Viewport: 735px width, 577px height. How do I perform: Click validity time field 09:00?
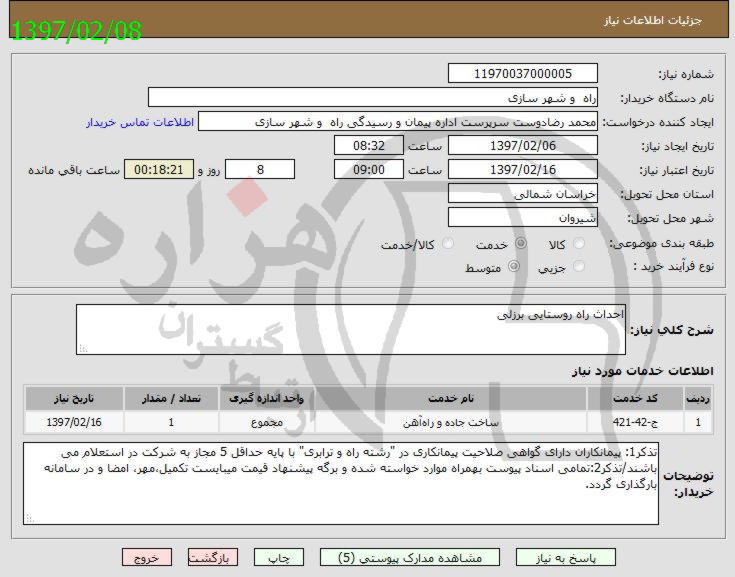pos(368,169)
